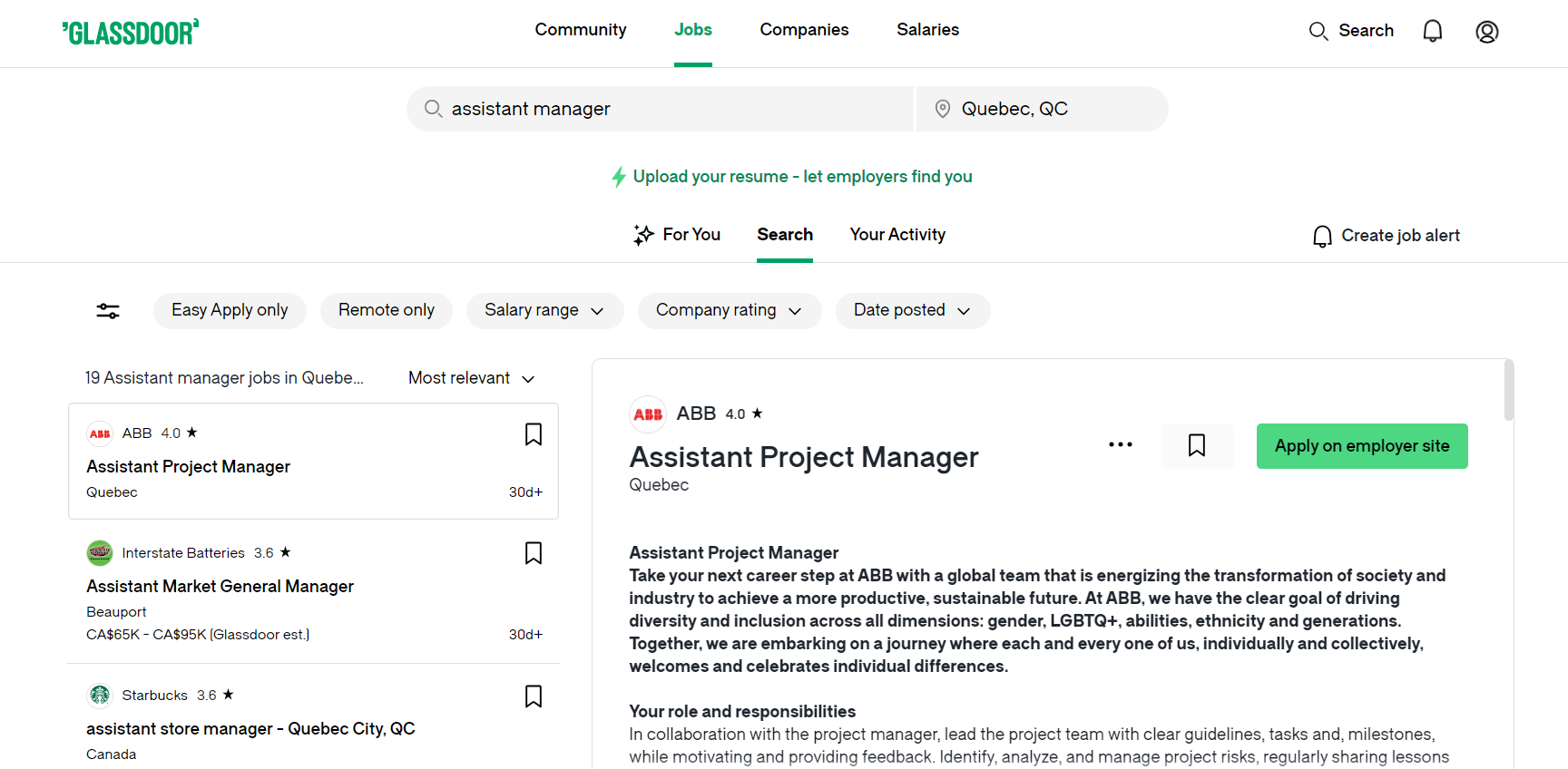The image size is (1568, 769).
Task: Click Create job alert
Action: [1386, 236]
